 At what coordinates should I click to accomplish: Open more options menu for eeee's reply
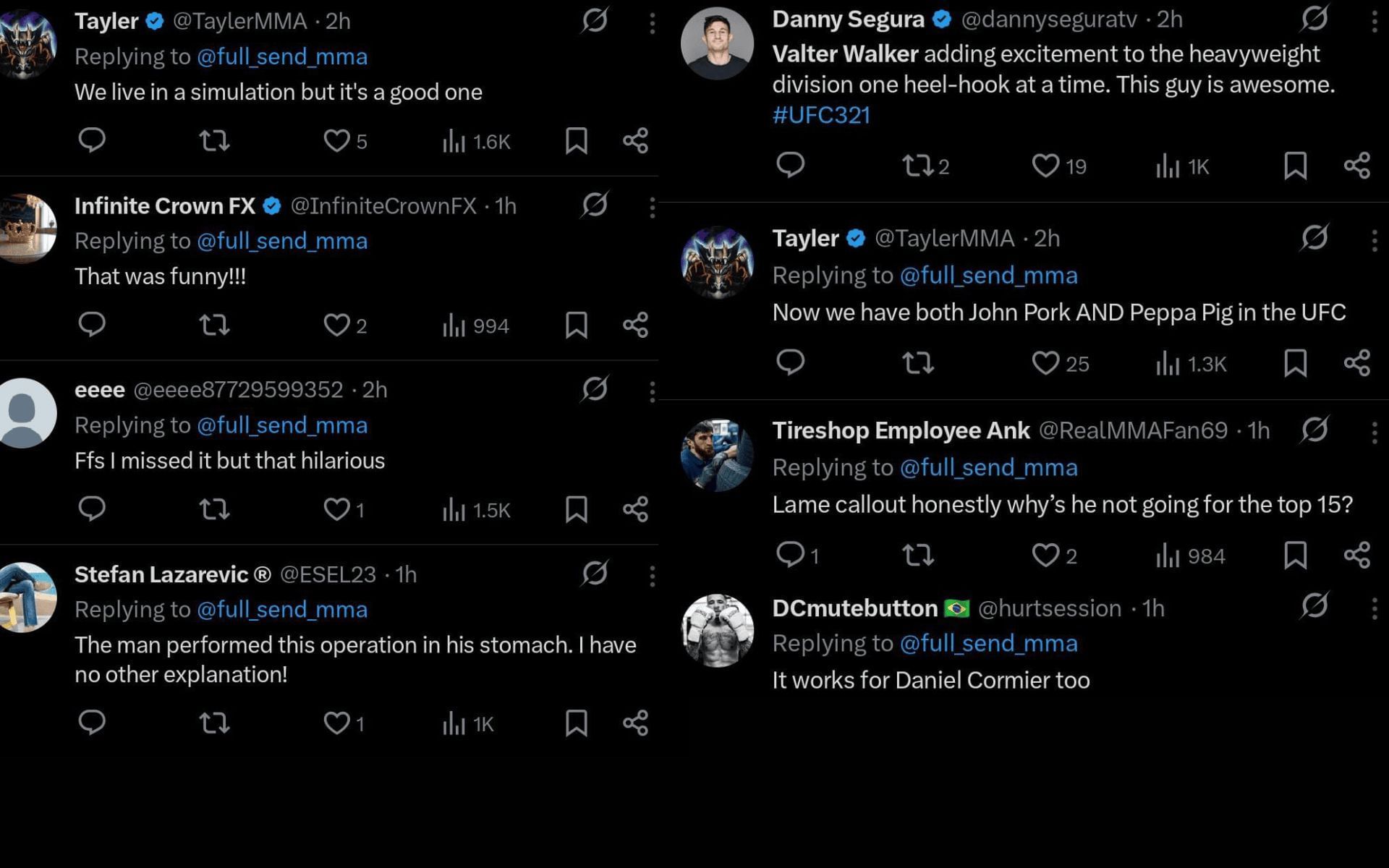[x=652, y=391]
